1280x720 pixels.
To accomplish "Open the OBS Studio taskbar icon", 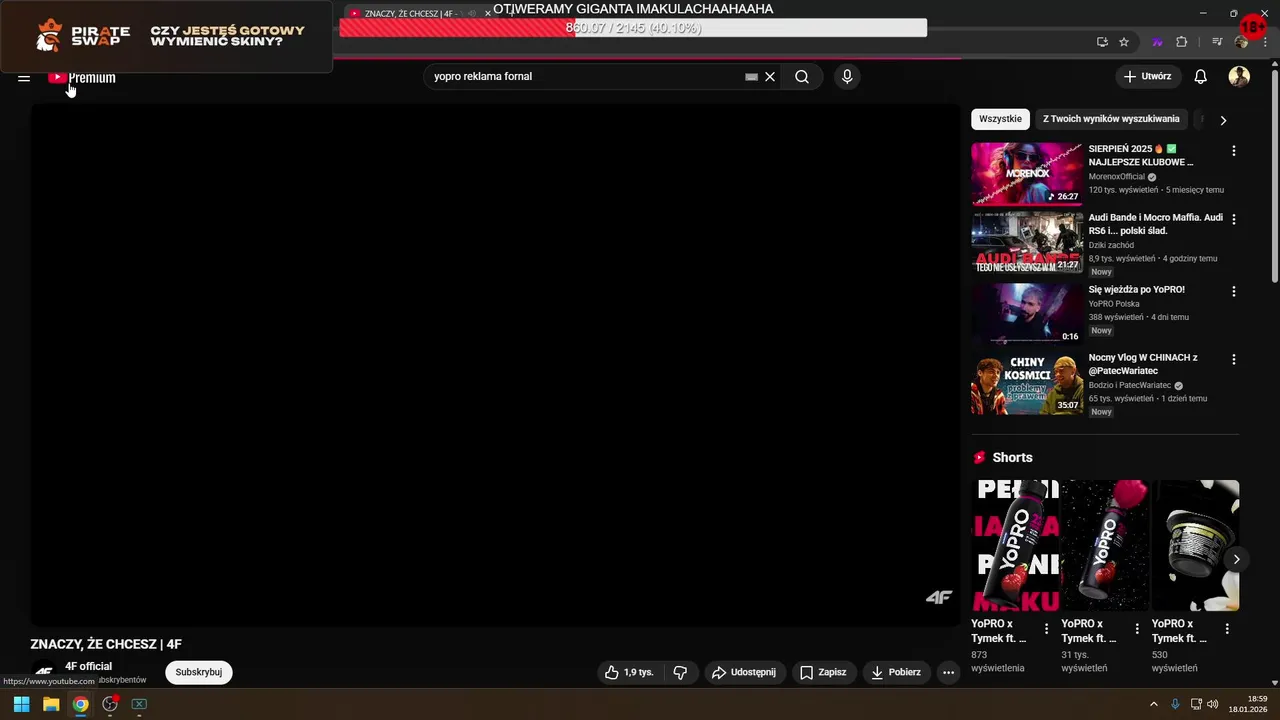I will point(110,704).
